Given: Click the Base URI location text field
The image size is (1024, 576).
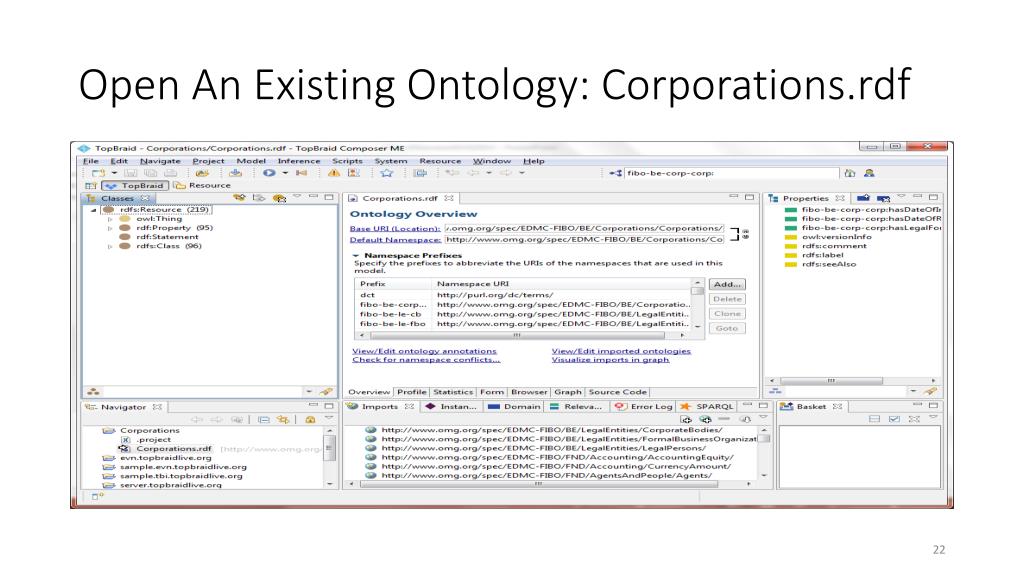Looking at the screenshot, I should (584, 229).
